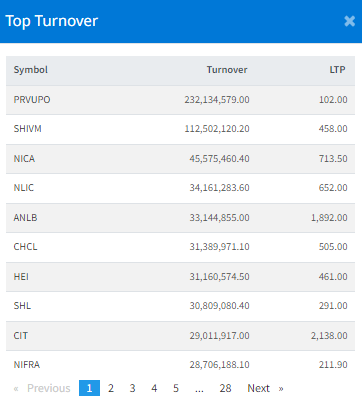
Task: Jump to last page 28
Action: click(225, 388)
